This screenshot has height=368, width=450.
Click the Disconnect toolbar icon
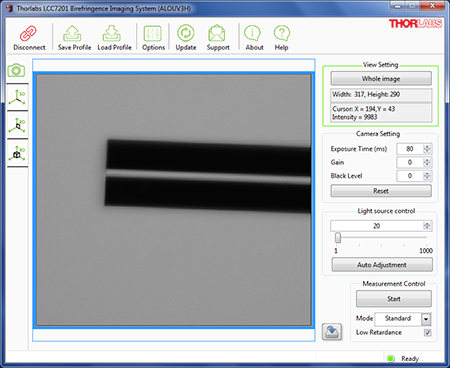29,33
